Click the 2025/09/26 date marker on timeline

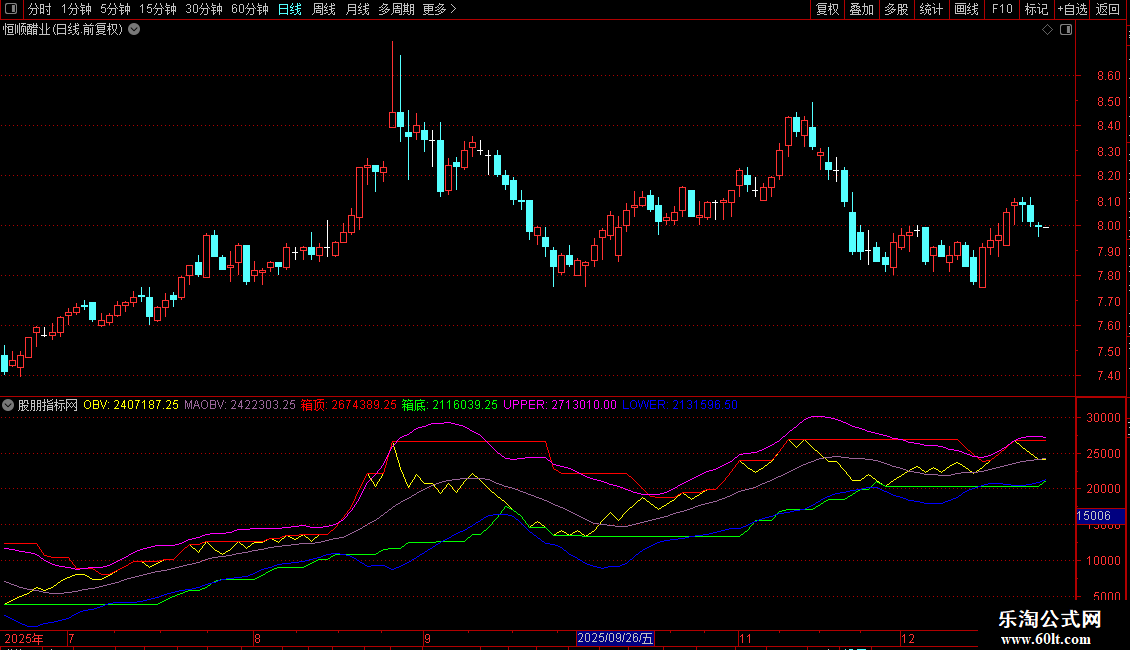pyautogui.click(x=615, y=638)
